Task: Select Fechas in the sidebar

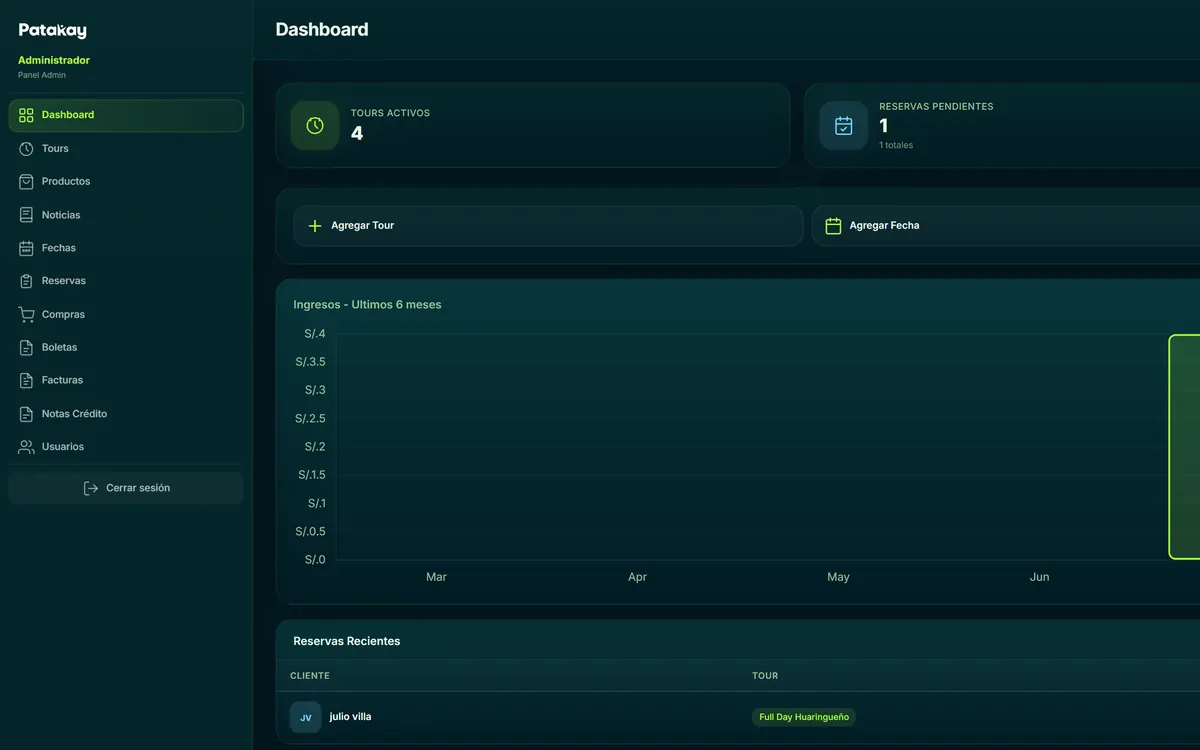Action: [126, 248]
